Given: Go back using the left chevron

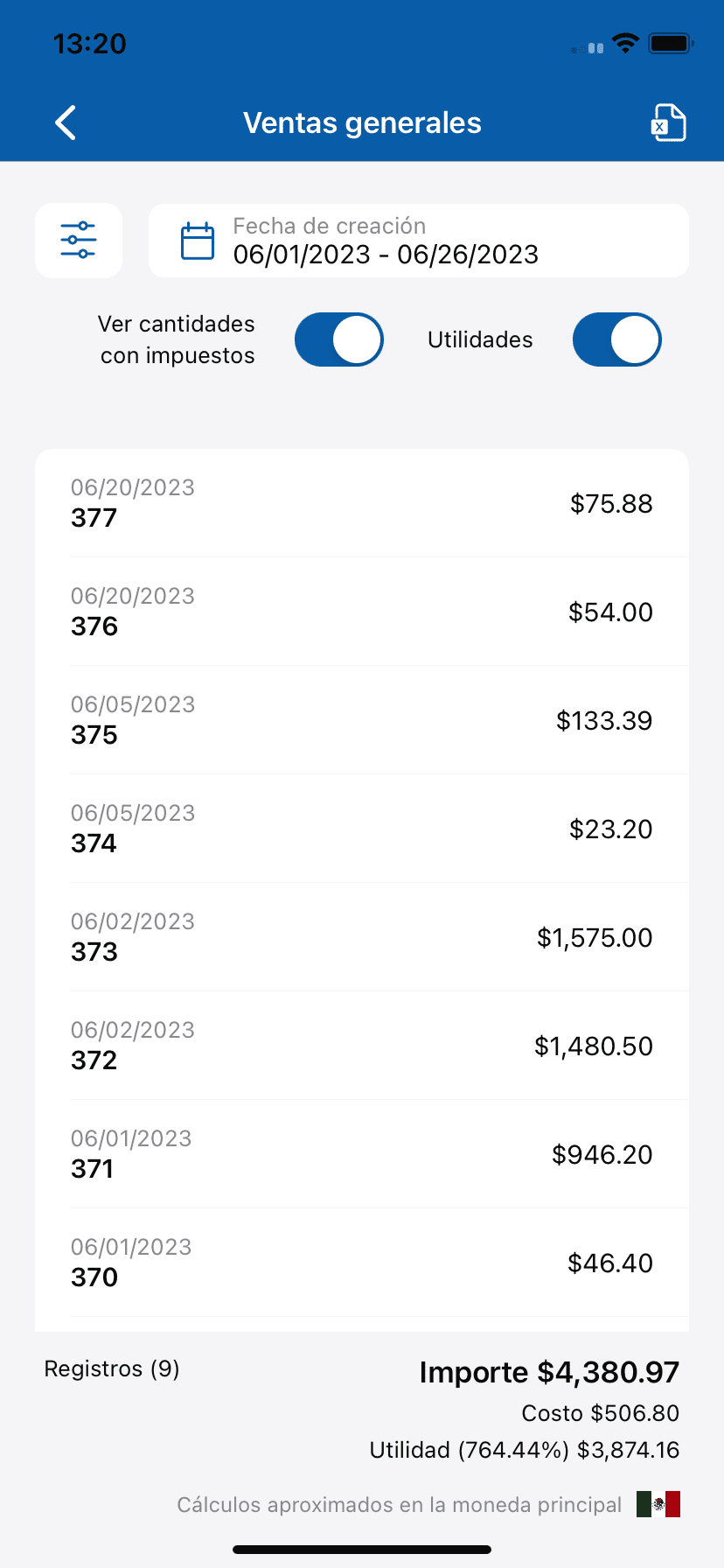Looking at the screenshot, I should 66,122.
